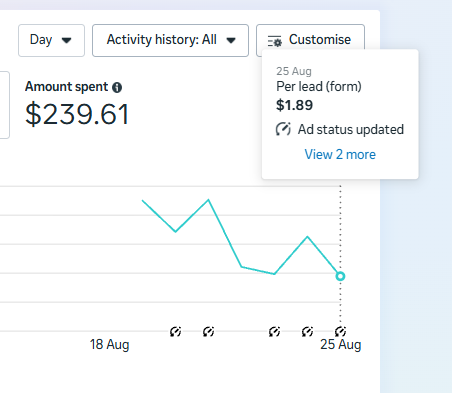
Task: Click the activity marker icon above 25 Aug
Action: click(340, 331)
